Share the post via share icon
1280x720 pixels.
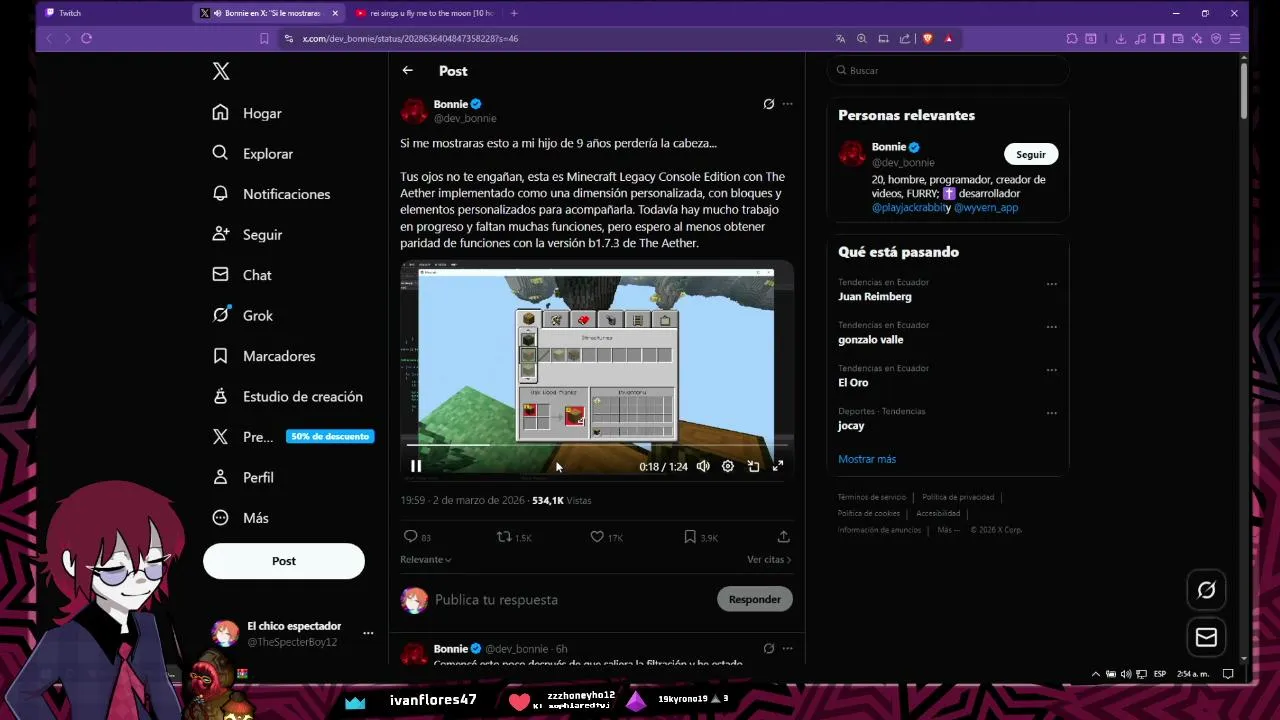coord(783,537)
